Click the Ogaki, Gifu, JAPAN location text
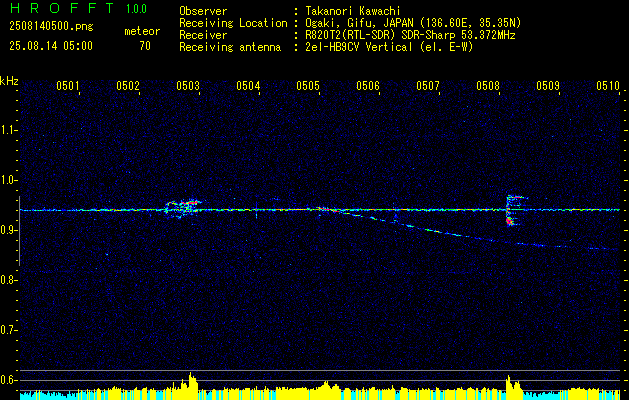 [413, 23]
